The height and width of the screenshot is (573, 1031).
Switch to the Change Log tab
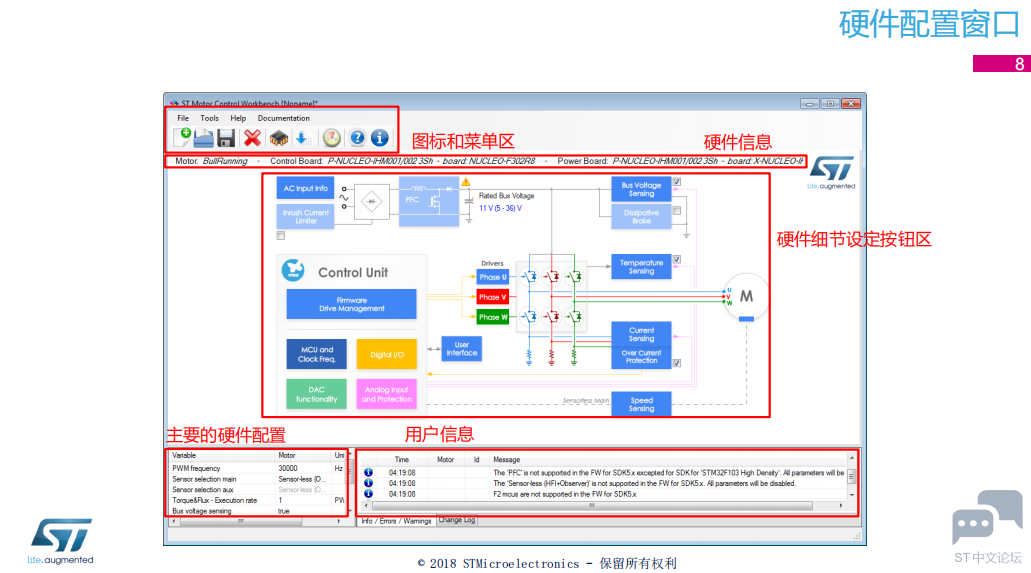pos(457,520)
